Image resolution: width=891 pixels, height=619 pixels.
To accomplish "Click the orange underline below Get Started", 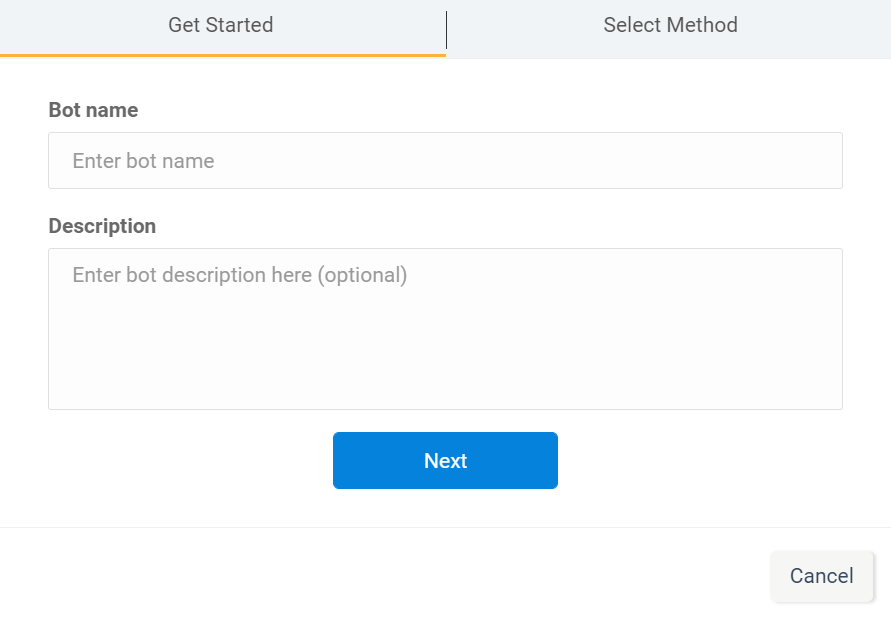I will tap(222, 55).
